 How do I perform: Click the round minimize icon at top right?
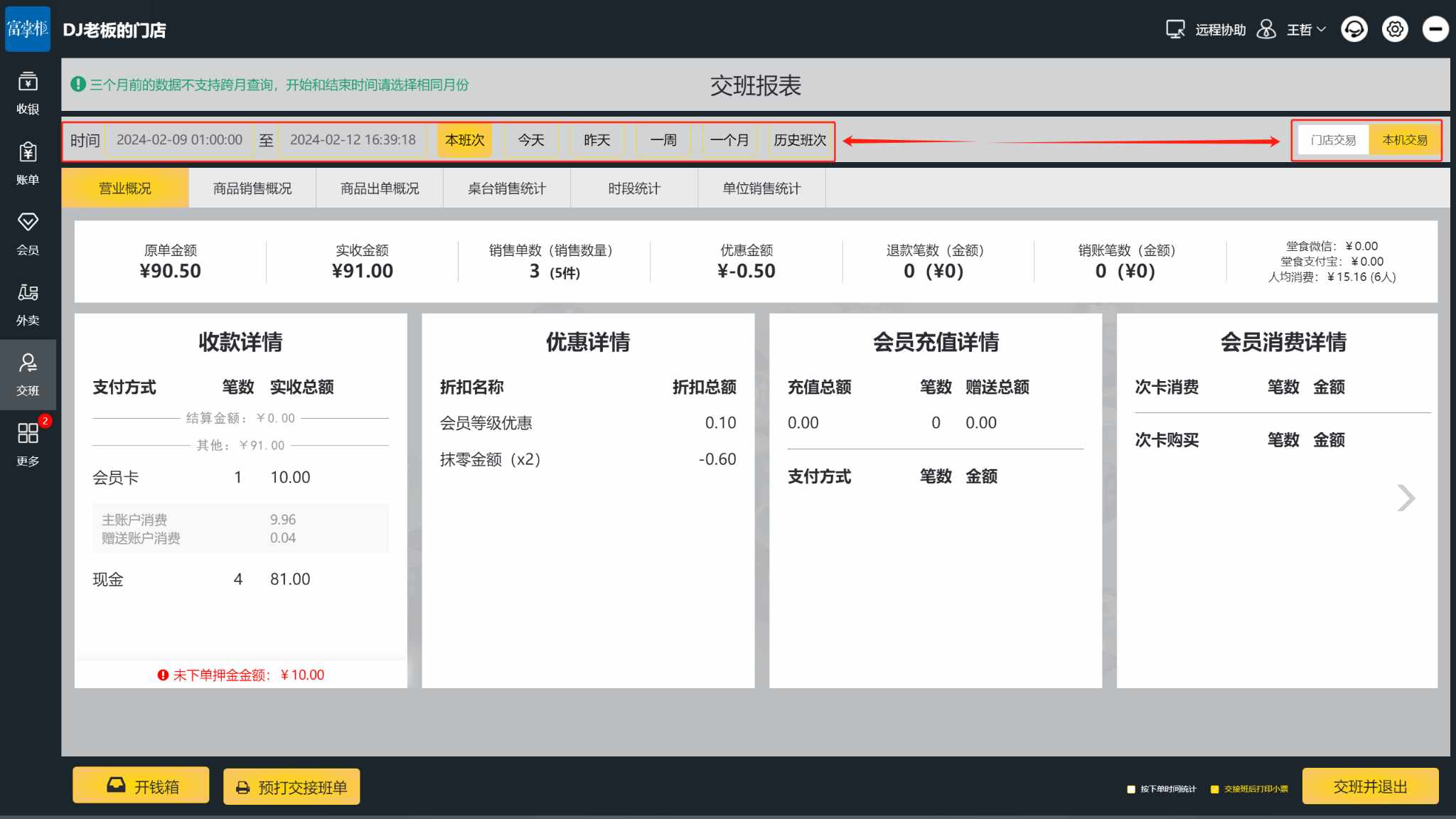(1435, 29)
